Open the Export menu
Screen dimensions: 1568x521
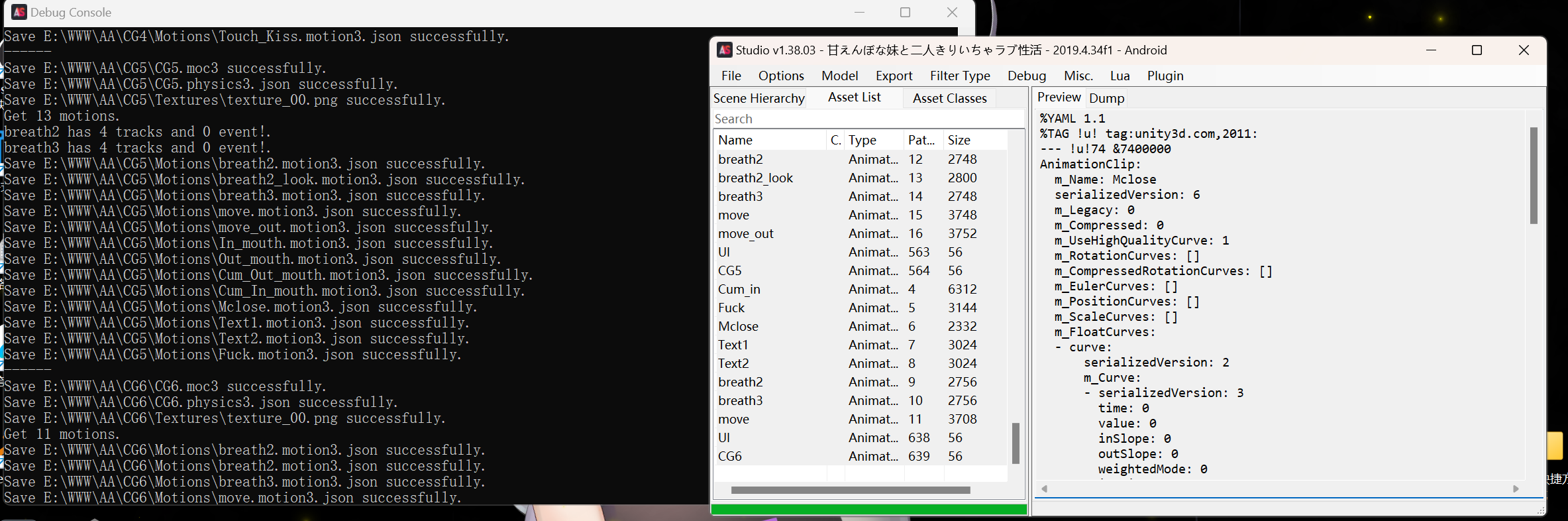click(x=894, y=76)
